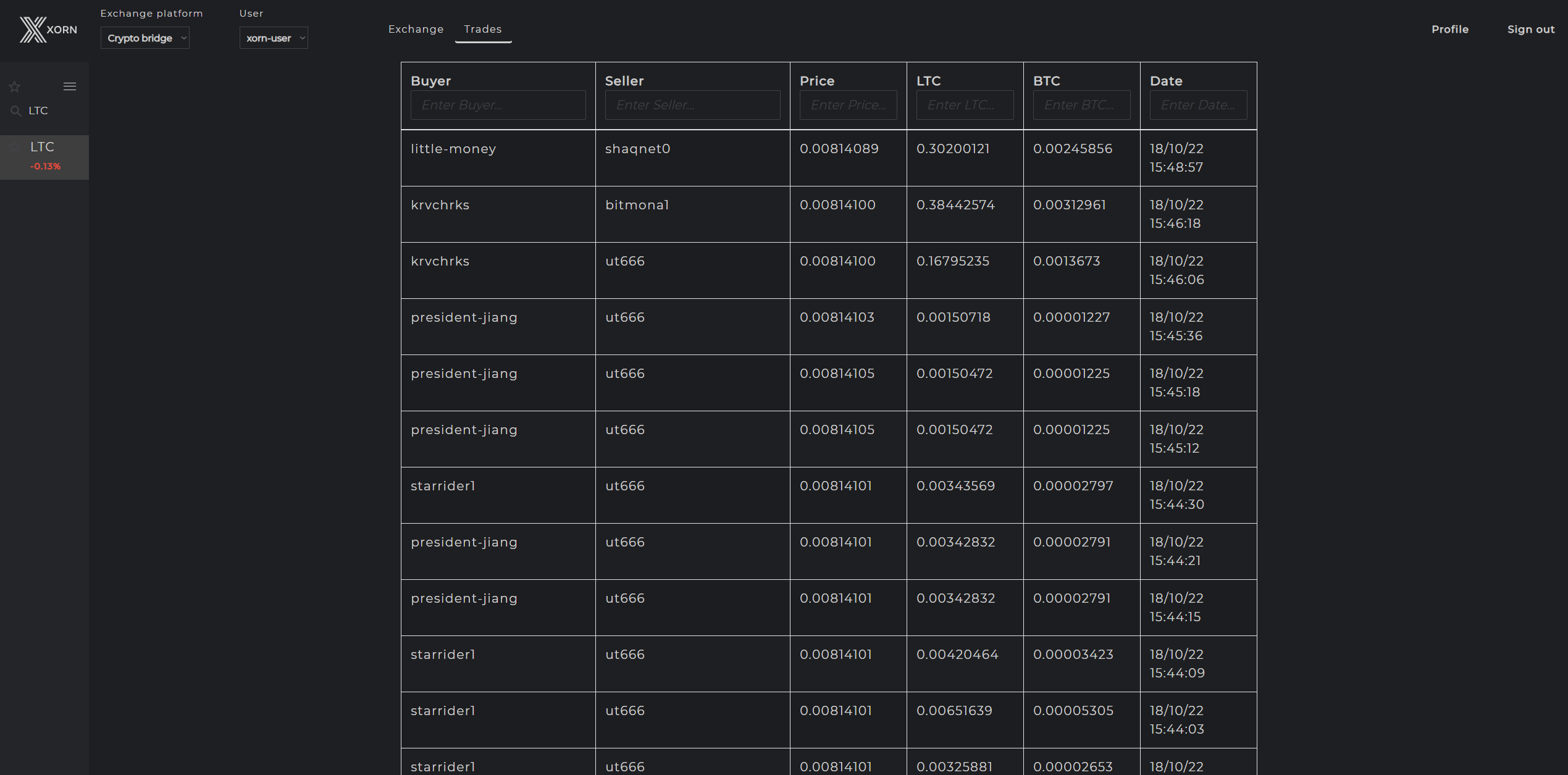Focus the Enter Buyer filter field
This screenshot has width=1568, height=775.
click(x=498, y=105)
